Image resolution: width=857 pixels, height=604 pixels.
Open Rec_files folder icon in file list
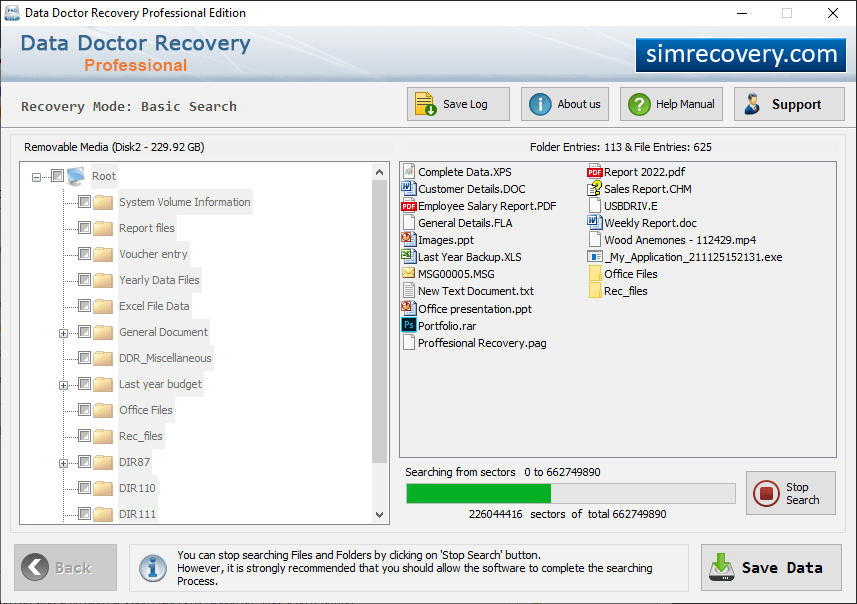click(595, 290)
